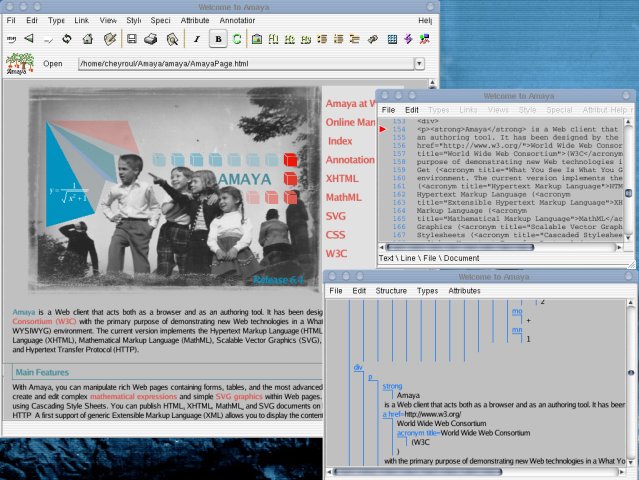The image size is (639, 480).
Task: Click the greyed forward arrow icon
Action: click(48, 39)
